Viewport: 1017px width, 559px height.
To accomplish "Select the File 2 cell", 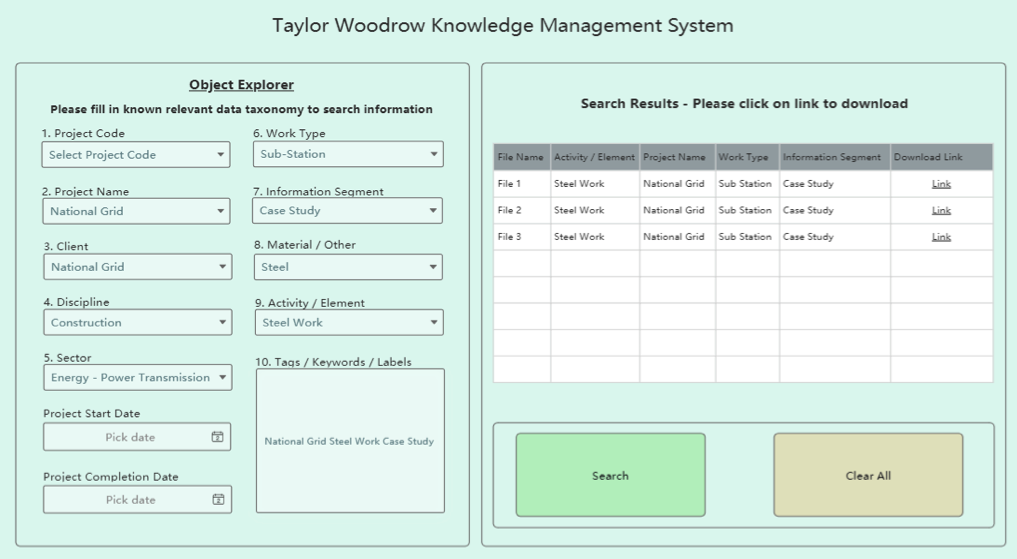I will coord(521,211).
